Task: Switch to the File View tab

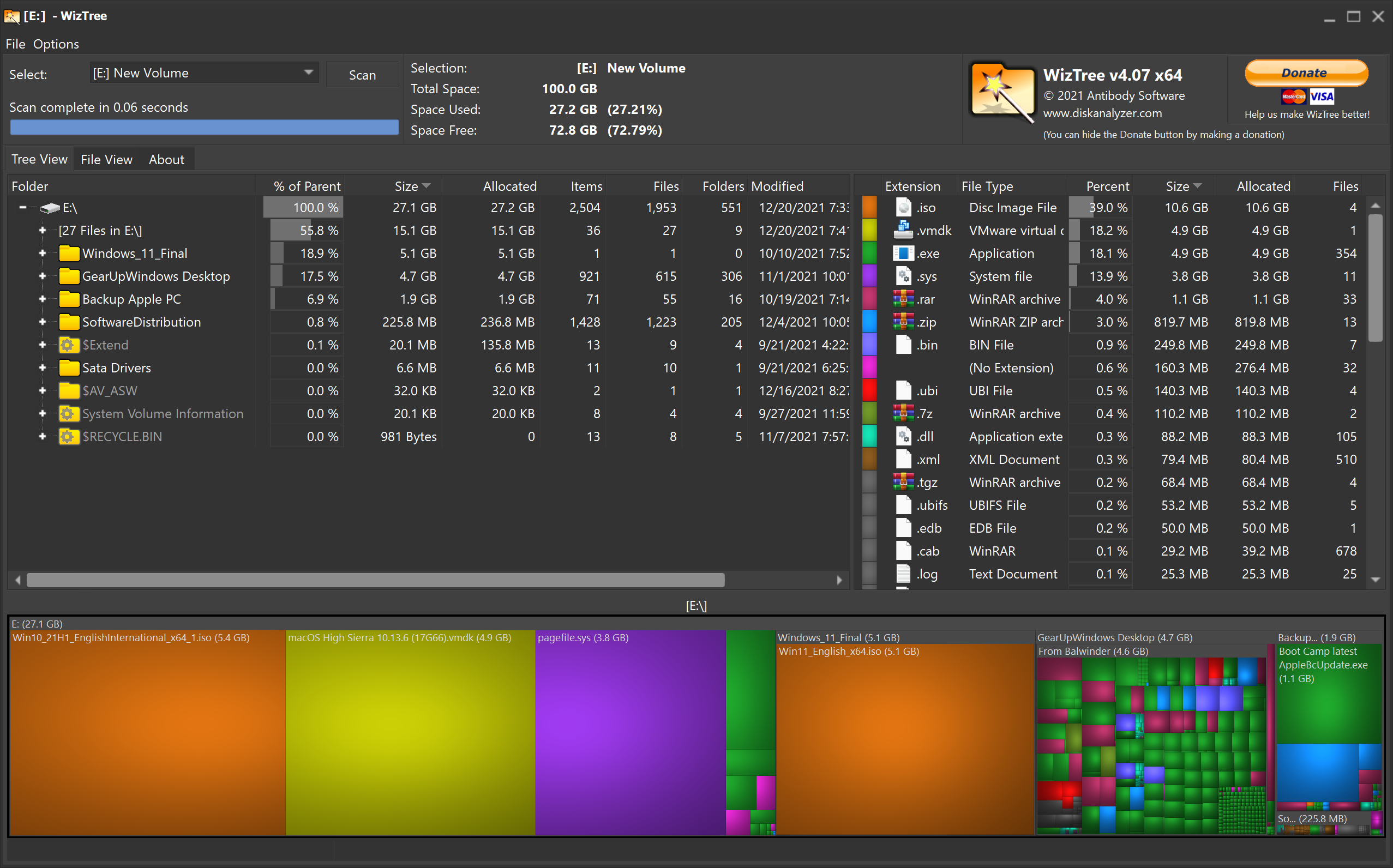Action: (x=106, y=160)
